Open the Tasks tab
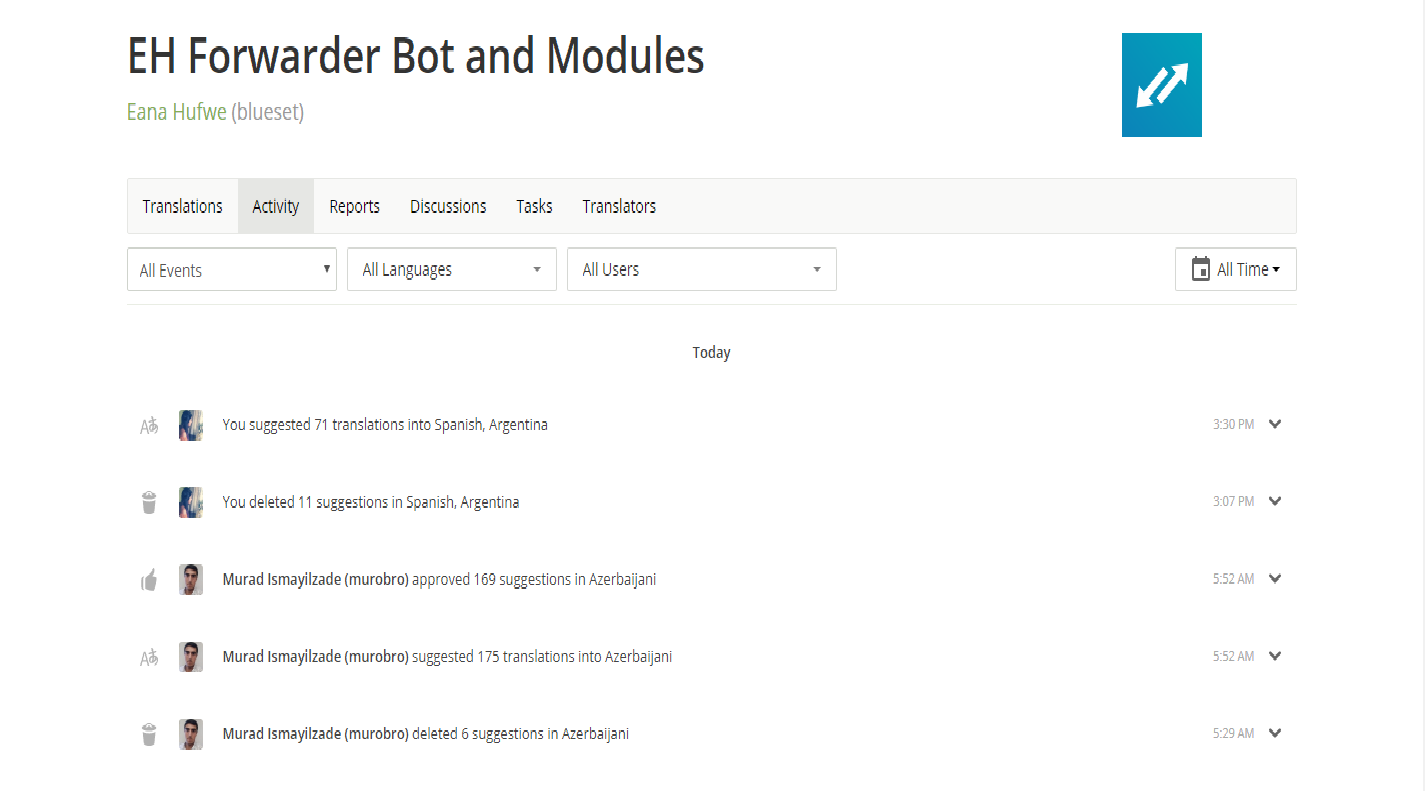Image resolution: width=1425 pixels, height=791 pixels. (534, 206)
